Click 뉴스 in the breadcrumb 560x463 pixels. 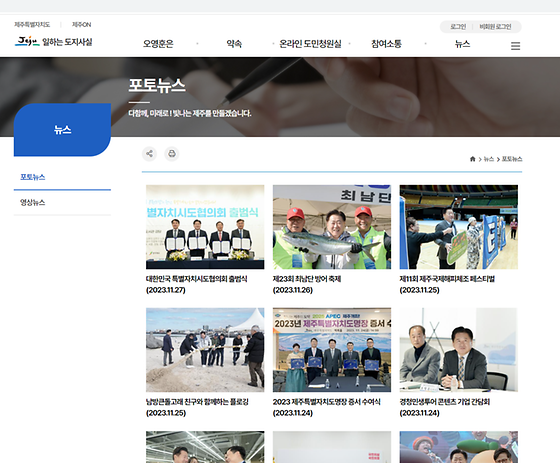(x=489, y=159)
